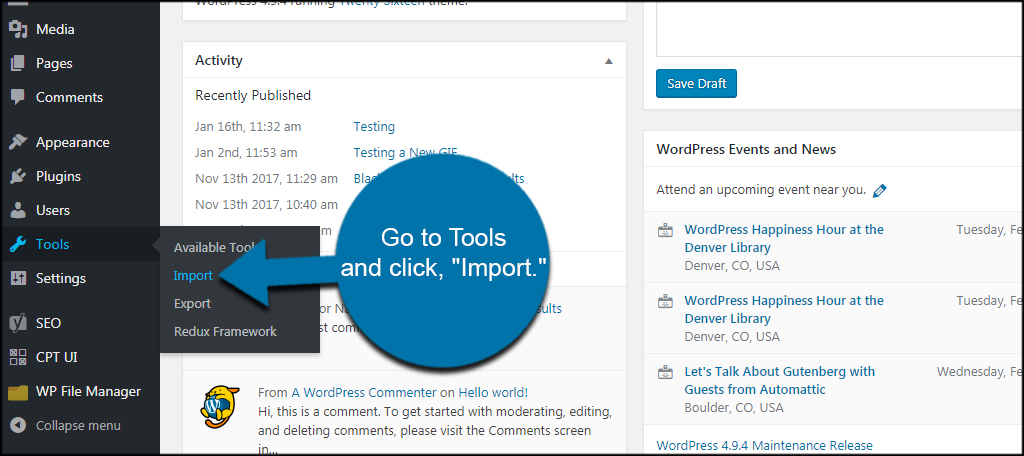Image resolution: width=1024 pixels, height=456 pixels.
Task: Click the Users person icon
Action: click(18, 210)
